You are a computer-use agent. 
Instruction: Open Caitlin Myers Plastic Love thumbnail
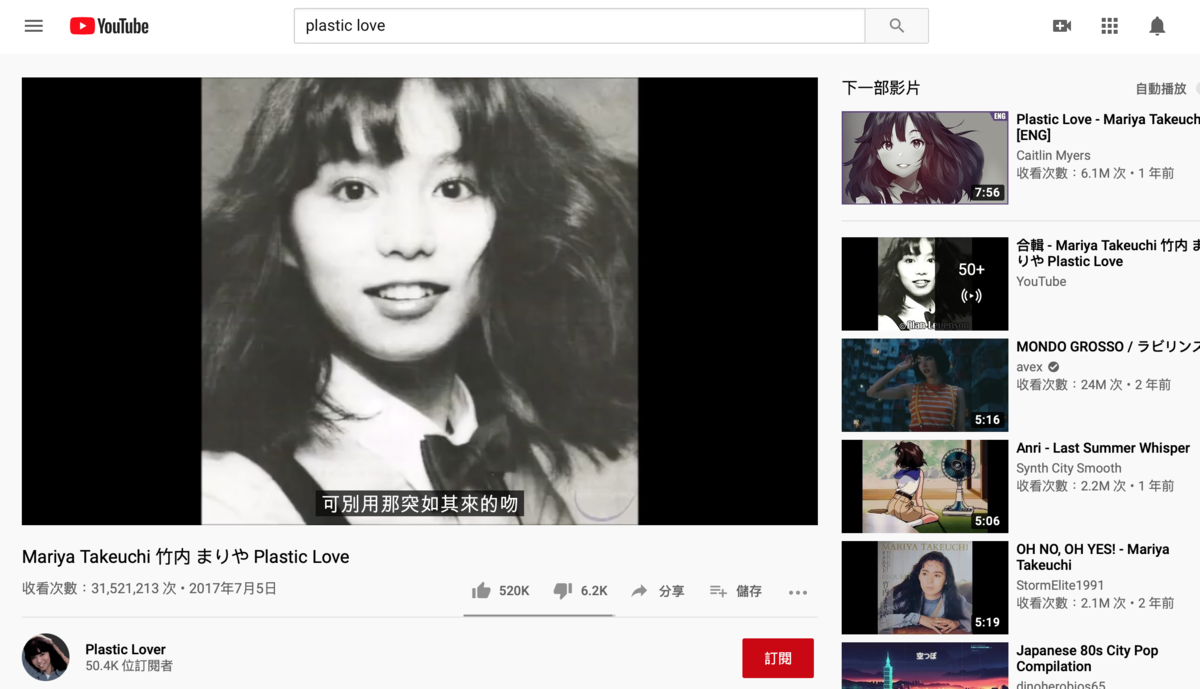point(925,158)
